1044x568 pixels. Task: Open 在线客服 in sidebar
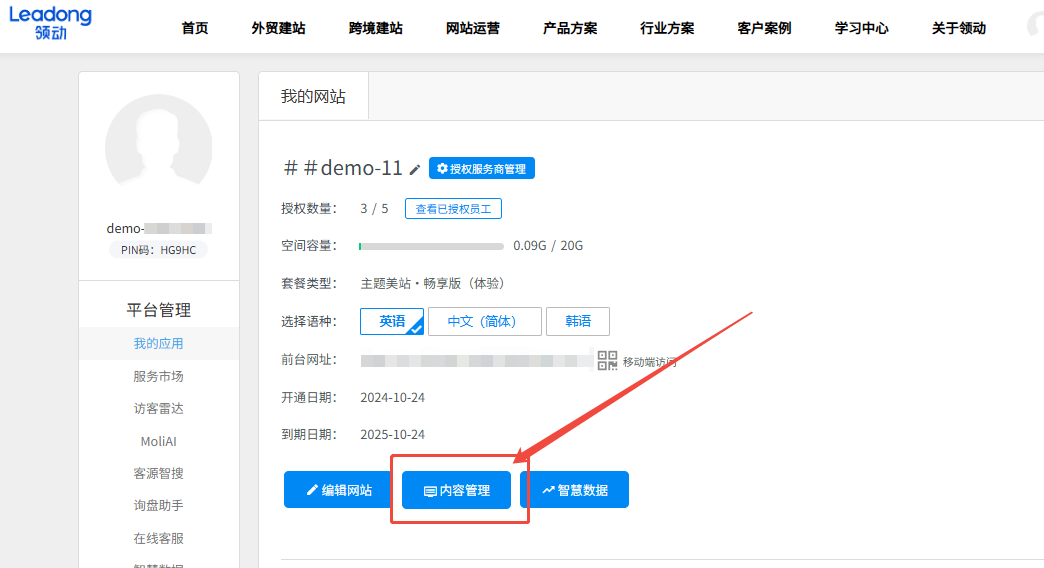pos(158,538)
